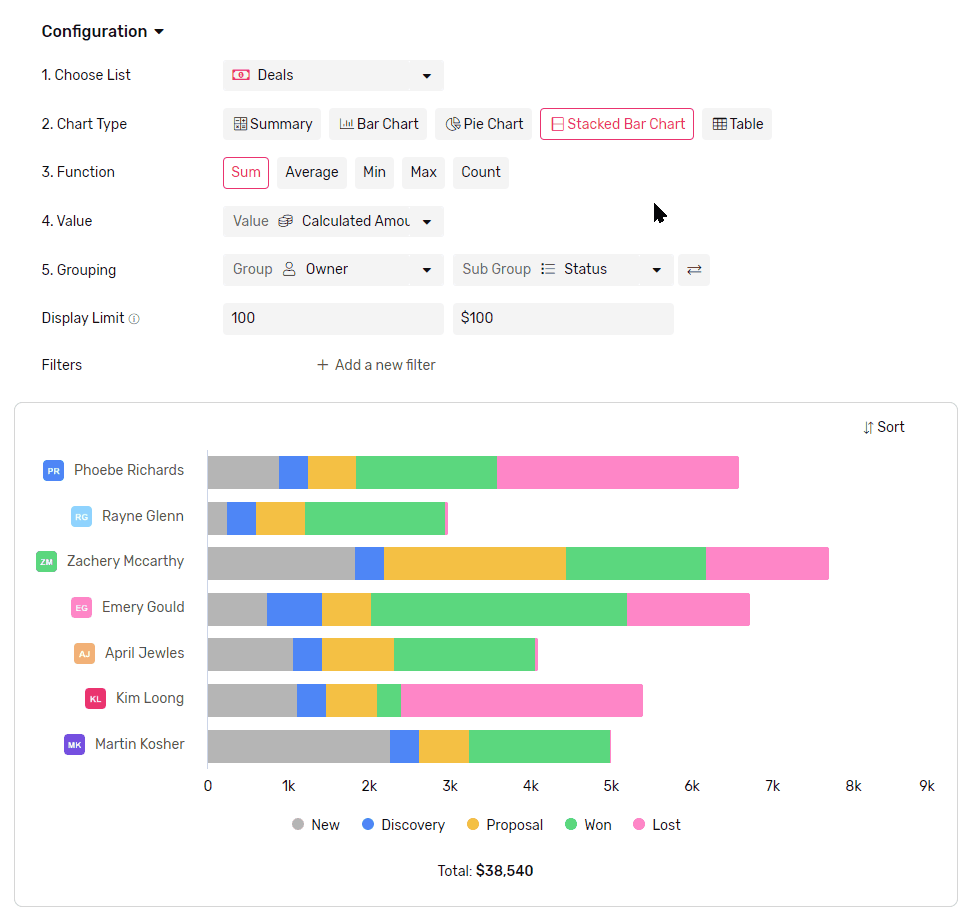
Task: Click the display limit 100 field
Action: coord(333,318)
